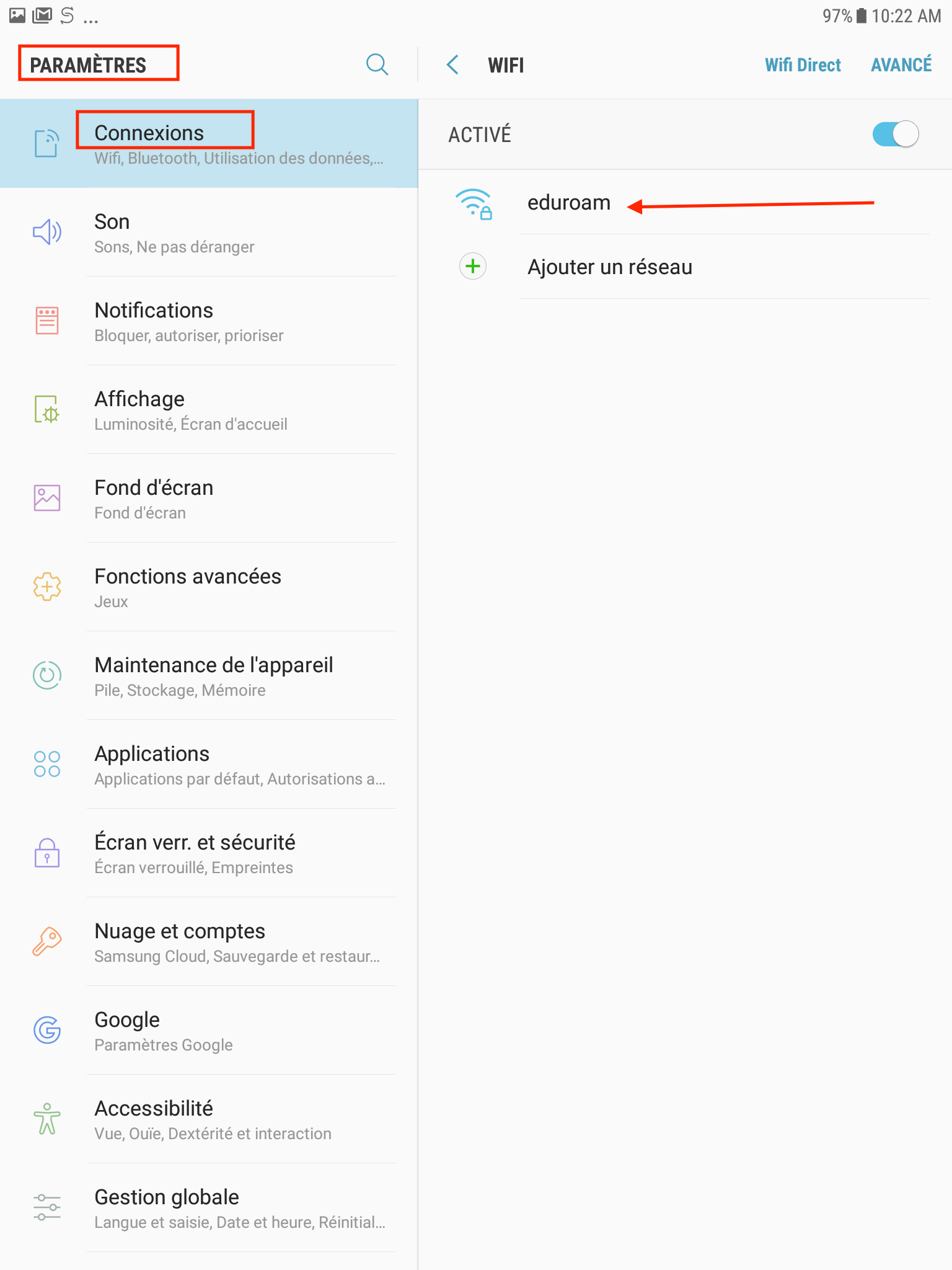Viewport: 952px width, 1270px height.
Task: Open the AVANCÉ wifi options
Action: (901, 64)
